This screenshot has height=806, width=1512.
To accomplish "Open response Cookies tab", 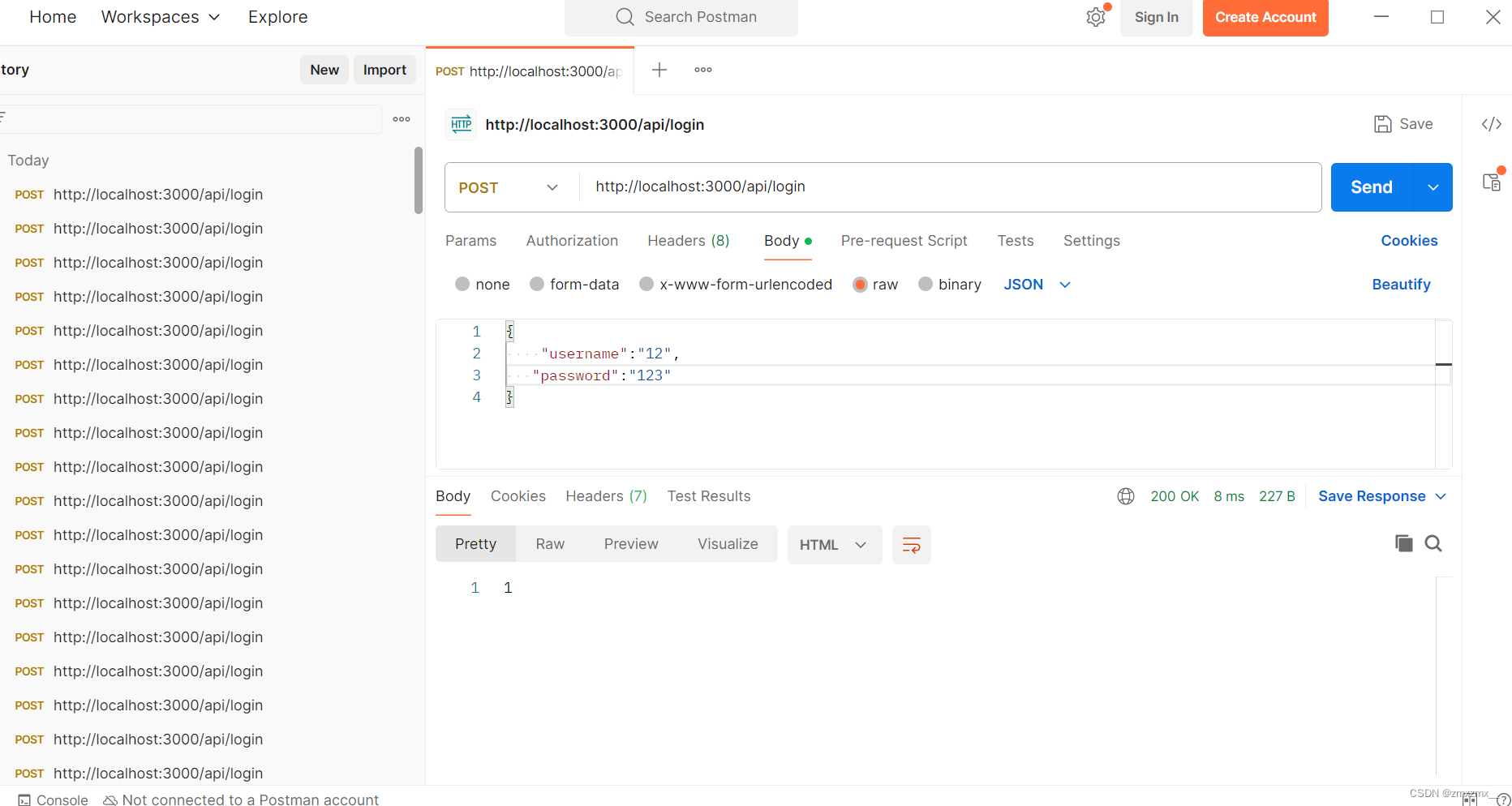I will click(x=518, y=496).
